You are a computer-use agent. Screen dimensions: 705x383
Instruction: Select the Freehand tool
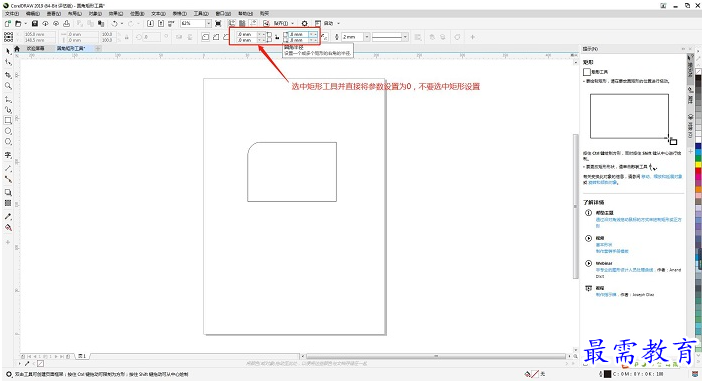click(x=8, y=98)
